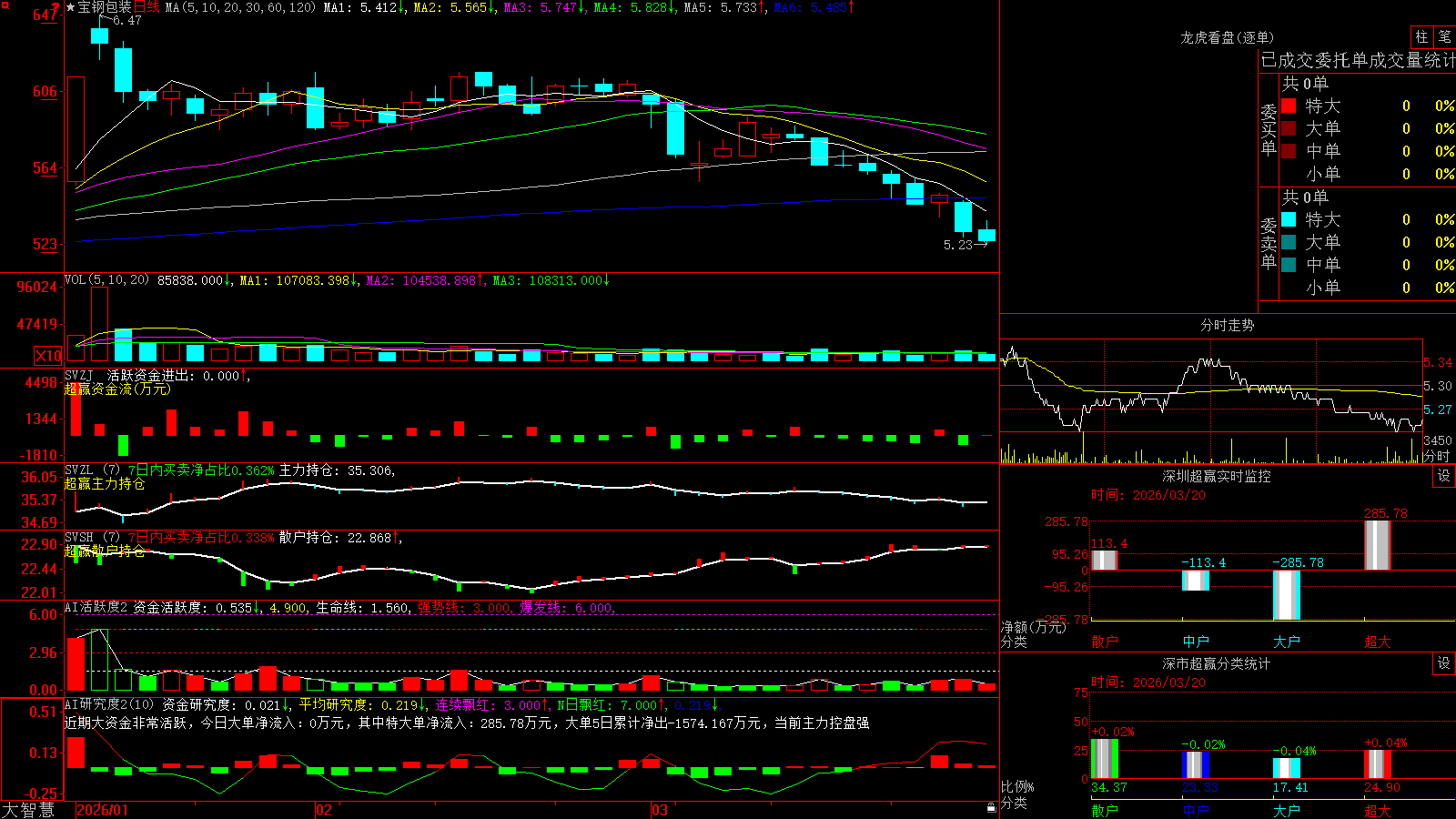The width and height of the screenshot is (1456, 819).
Task: Click the 113.4 散户 net amount bar
Action: click(x=1105, y=561)
